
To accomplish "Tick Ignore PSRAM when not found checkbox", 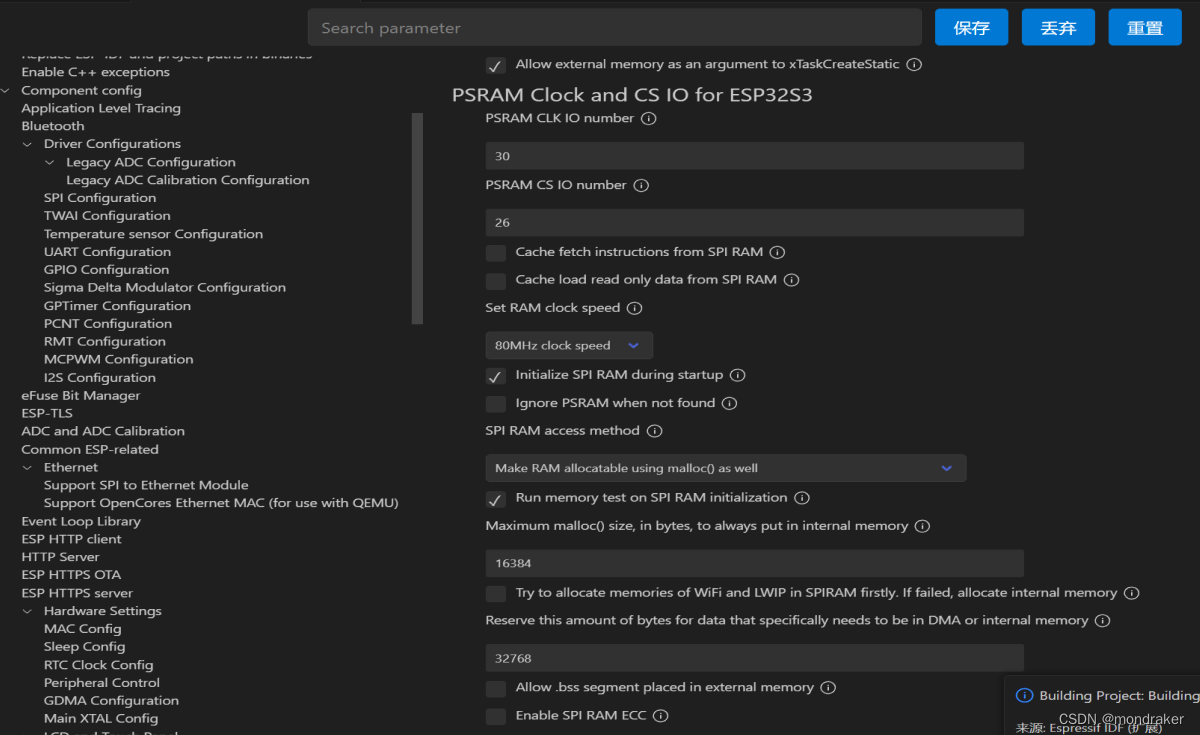I will [495, 404].
